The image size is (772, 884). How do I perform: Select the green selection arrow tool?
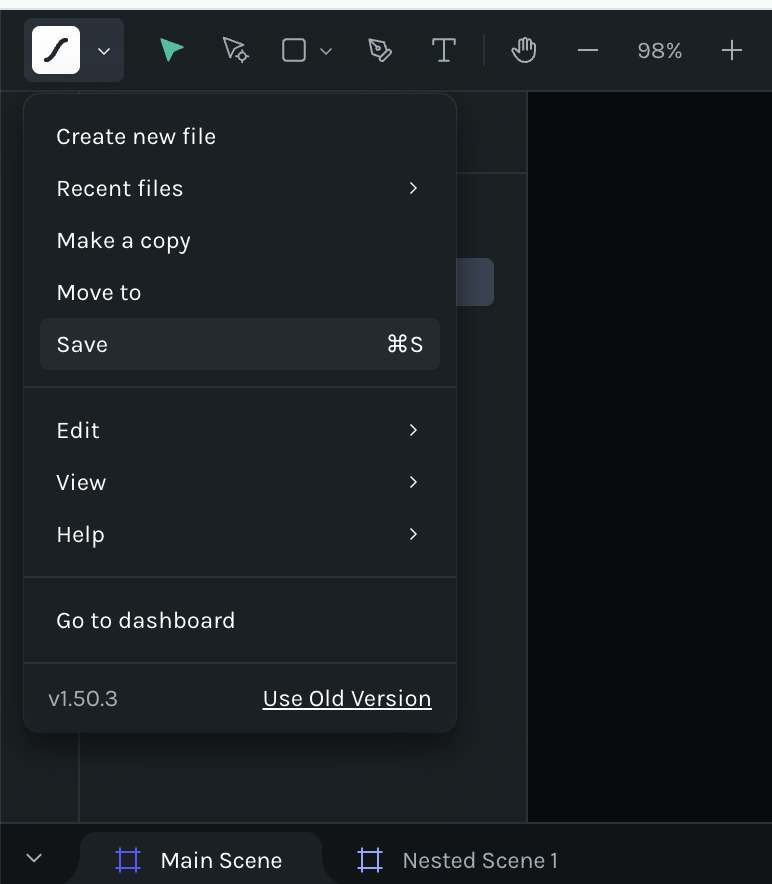pos(171,49)
